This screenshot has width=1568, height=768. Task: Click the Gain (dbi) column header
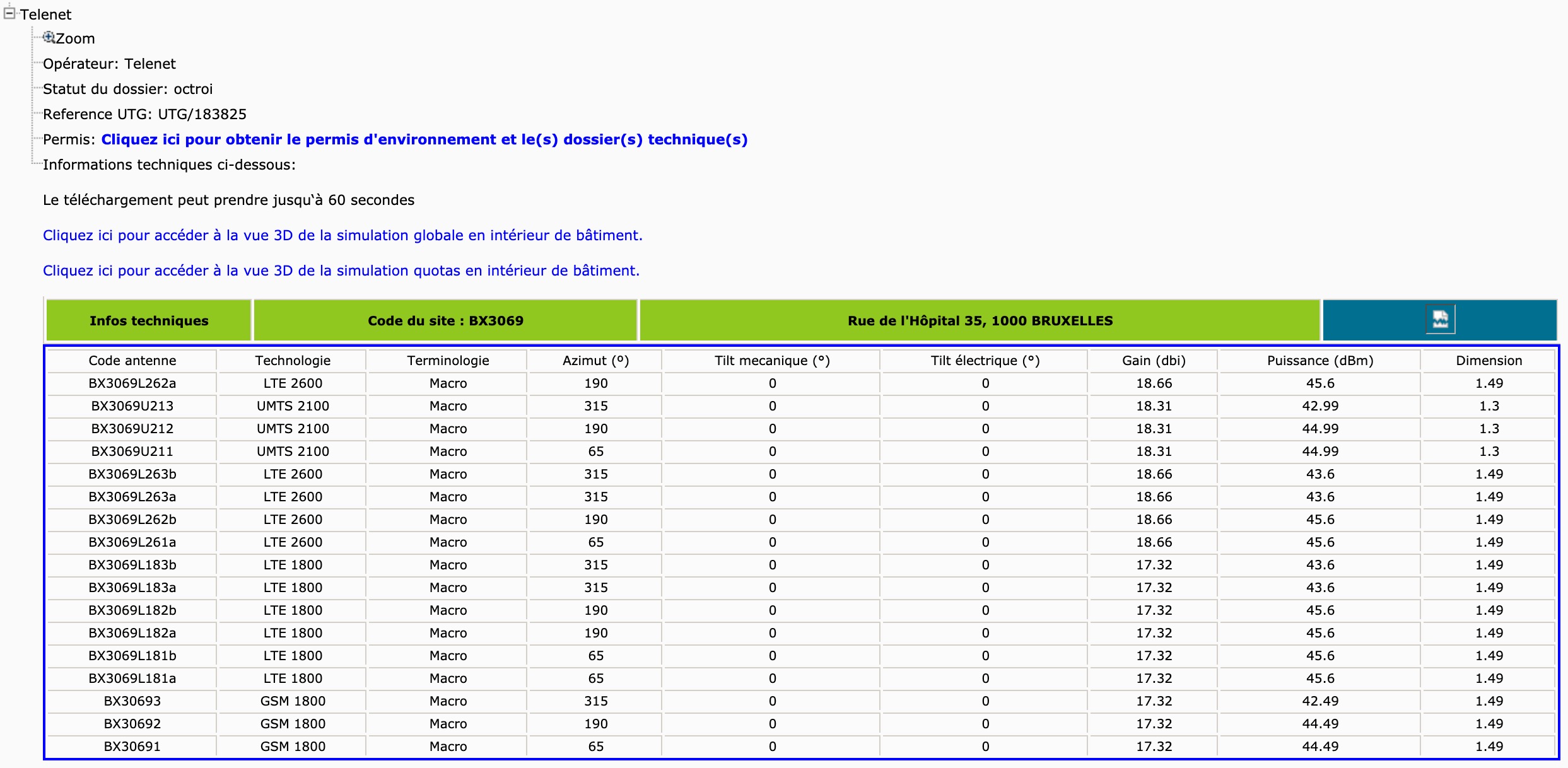1154,361
